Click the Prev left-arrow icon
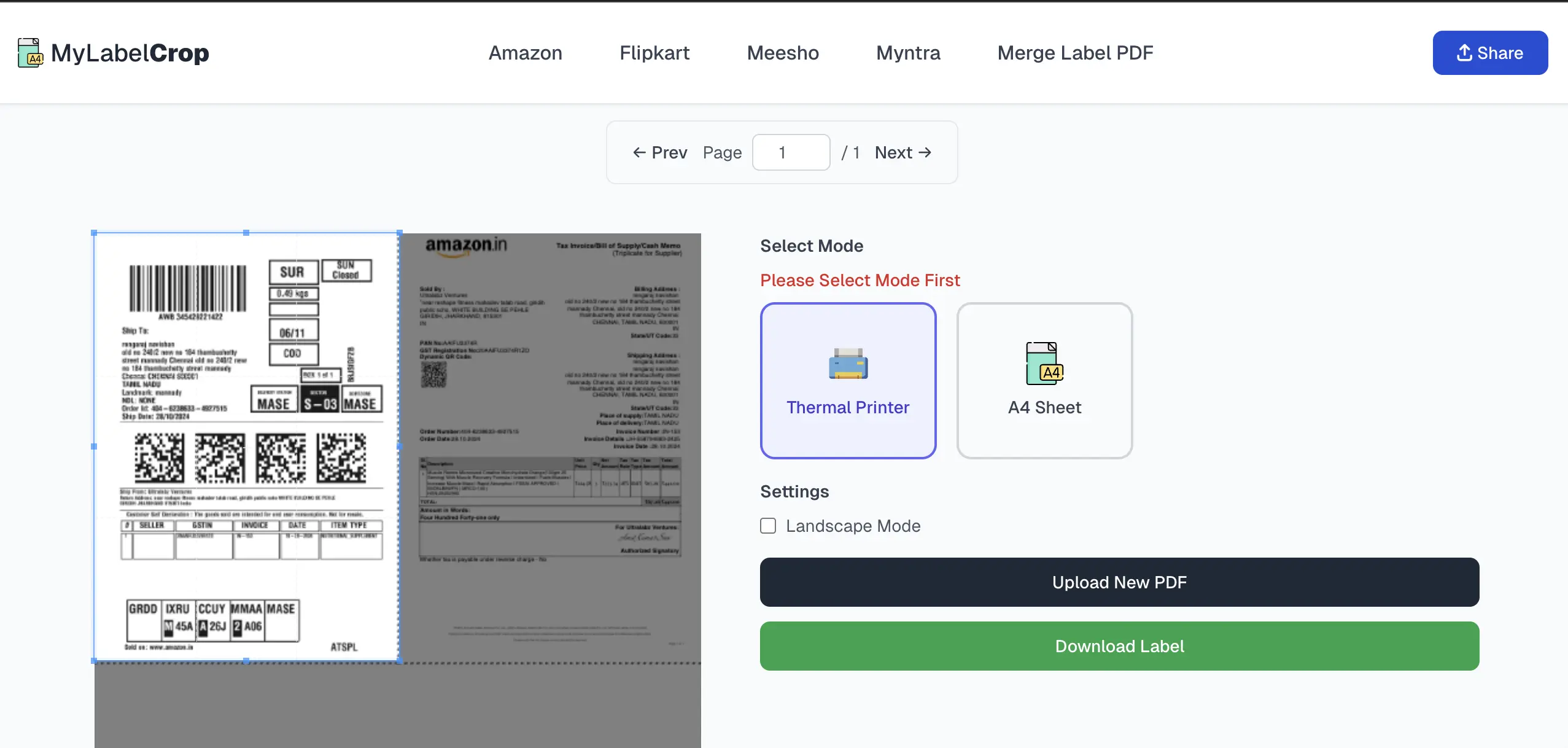The width and height of the screenshot is (1568, 748). (638, 152)
